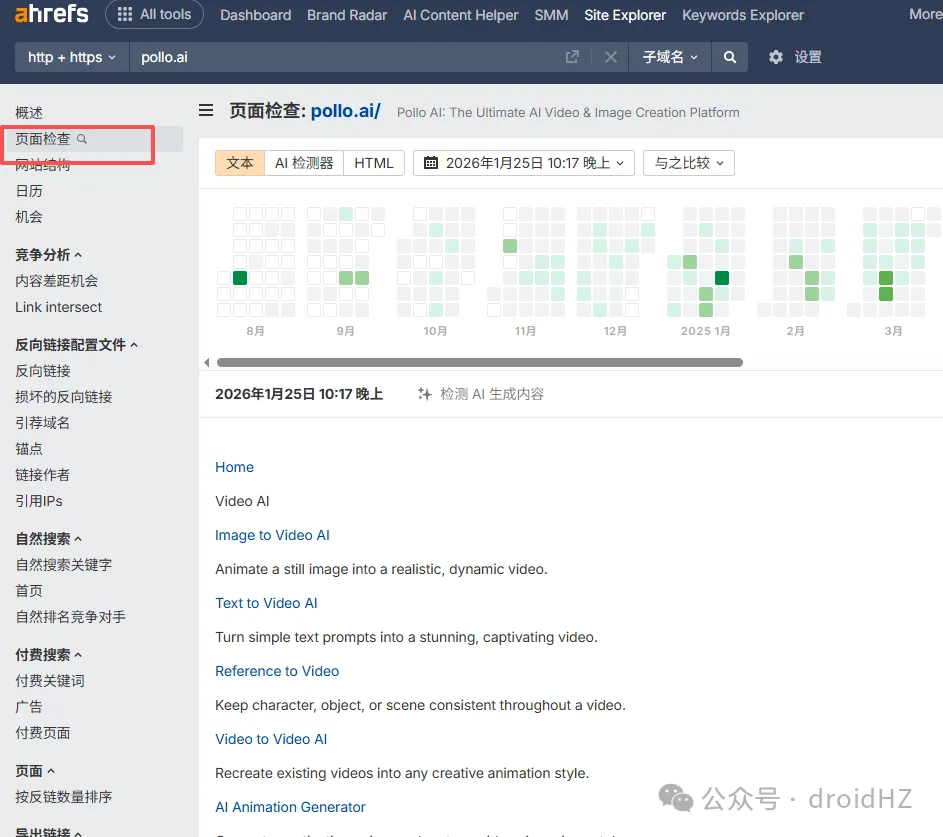Toggle sidebar with the hamburger menu icon
943x837 pixels.
(x=206, y=111)
